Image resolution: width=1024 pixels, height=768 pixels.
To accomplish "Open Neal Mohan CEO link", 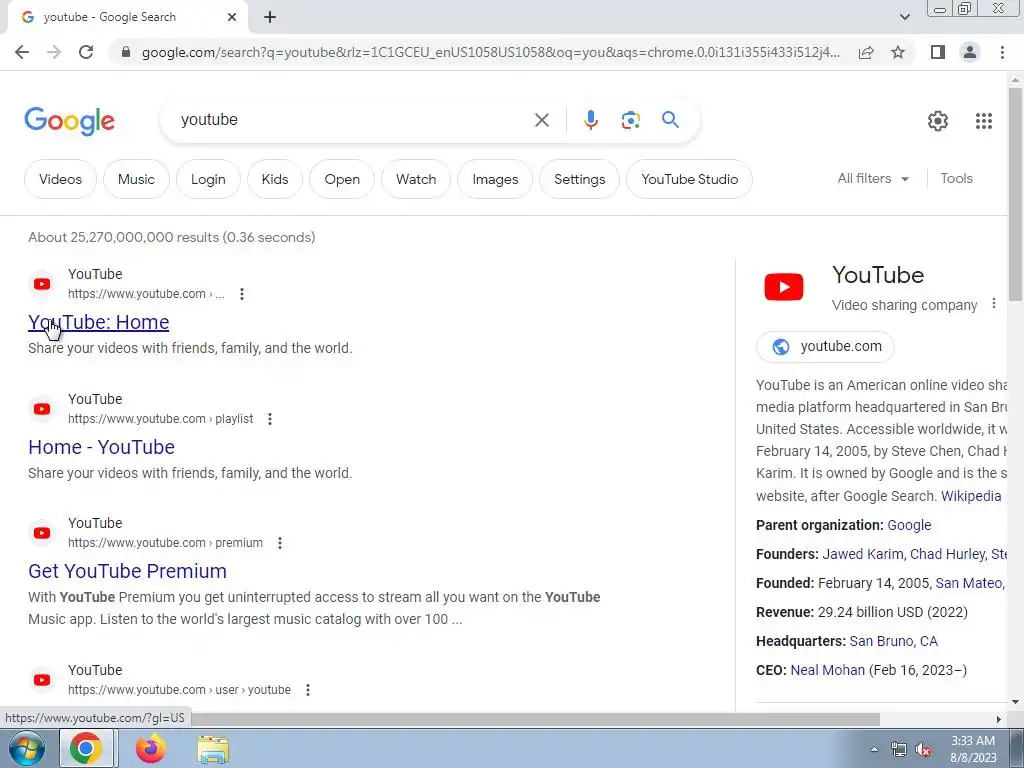I will pos(827,670).
